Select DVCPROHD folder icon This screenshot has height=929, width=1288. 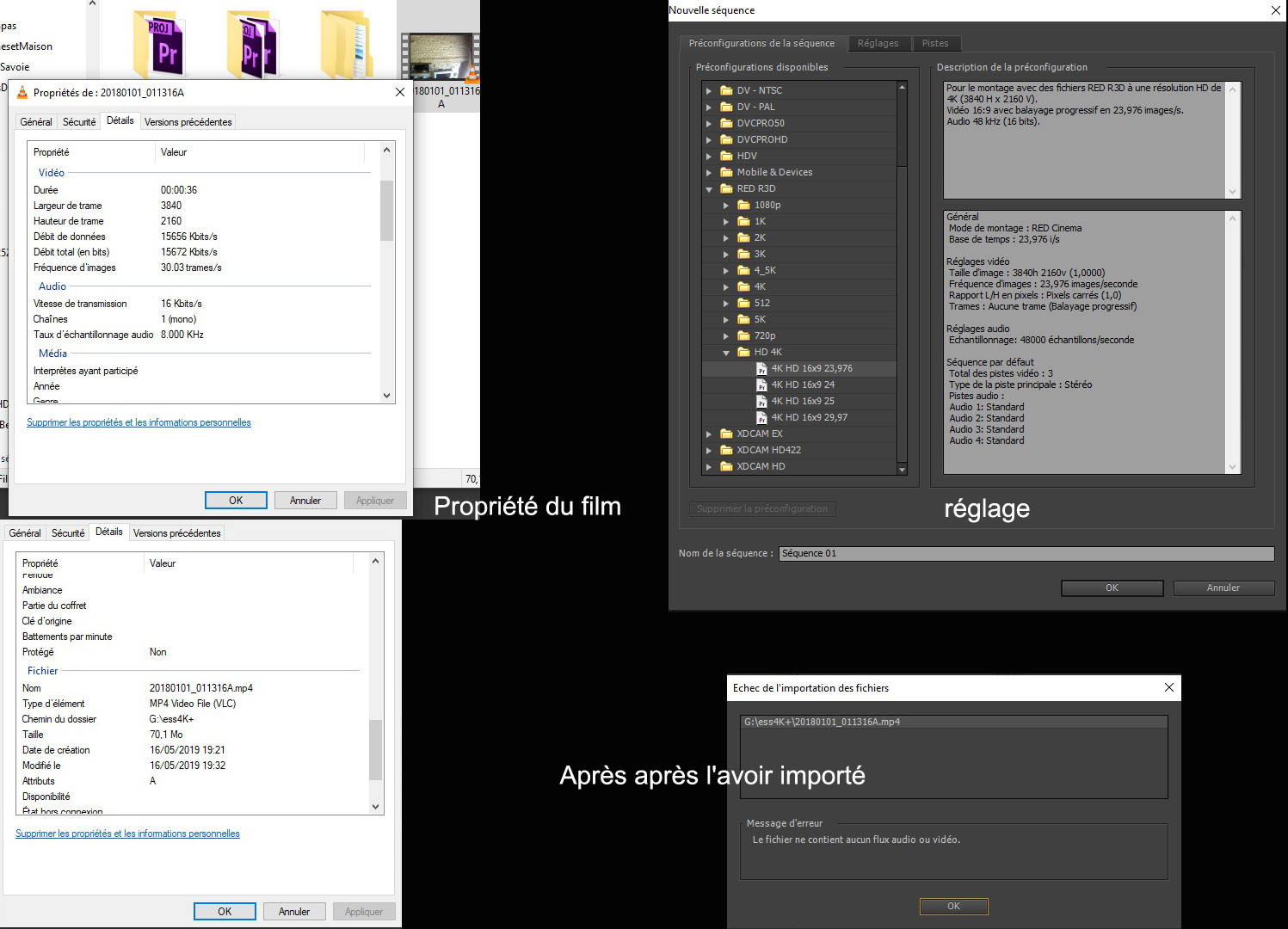click(726, 139)
